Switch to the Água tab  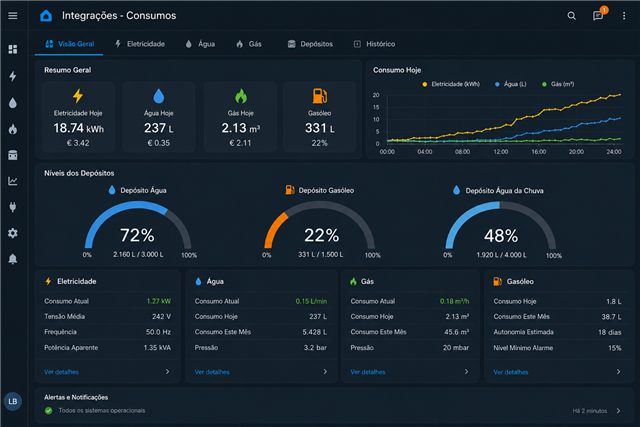click(x=200, y=44)
